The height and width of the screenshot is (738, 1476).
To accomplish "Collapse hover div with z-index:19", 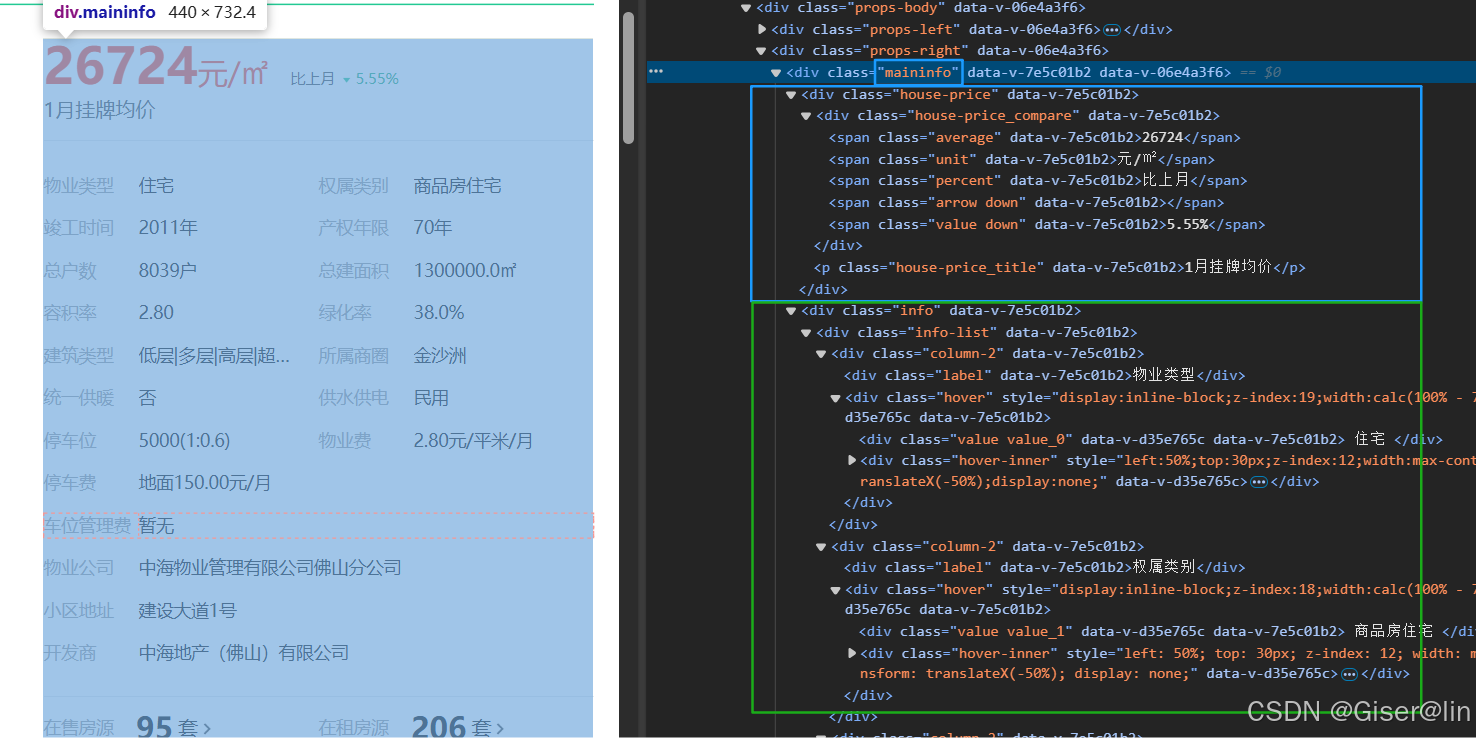I will pyautogui.click(x=836, y=398).
